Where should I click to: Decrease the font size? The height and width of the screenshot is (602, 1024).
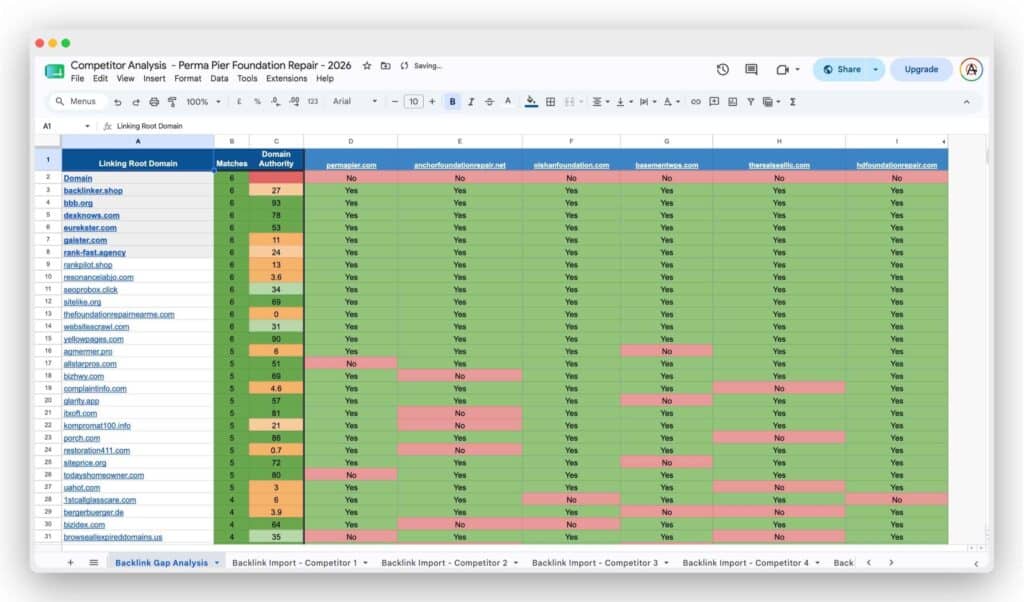(394, 102)
